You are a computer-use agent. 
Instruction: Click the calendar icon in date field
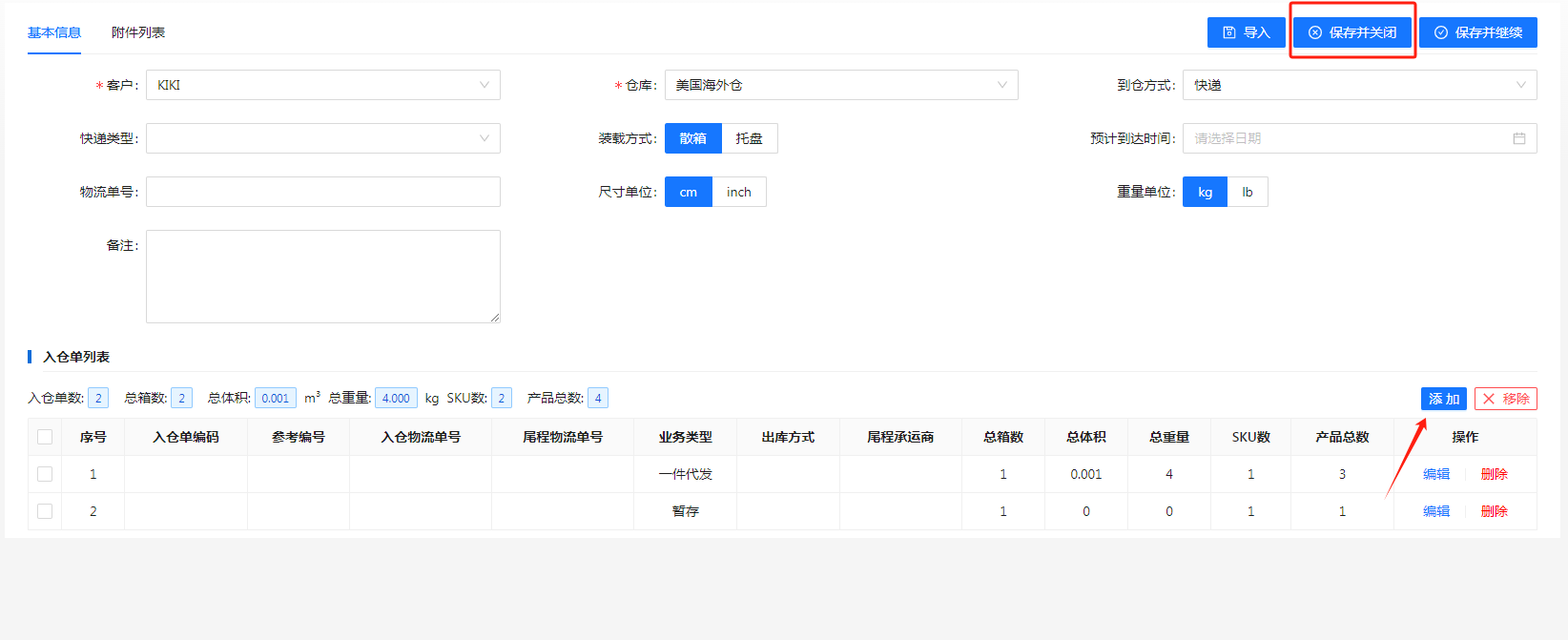pos(1519,138)
